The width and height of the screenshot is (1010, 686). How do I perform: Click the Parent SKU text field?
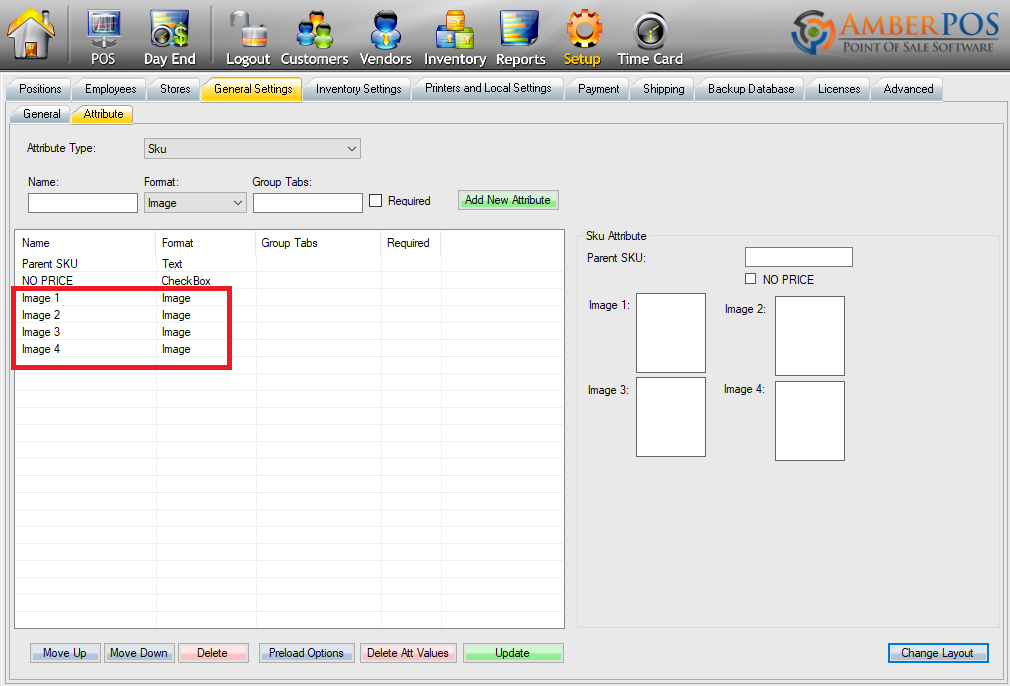tap(799, 257)
